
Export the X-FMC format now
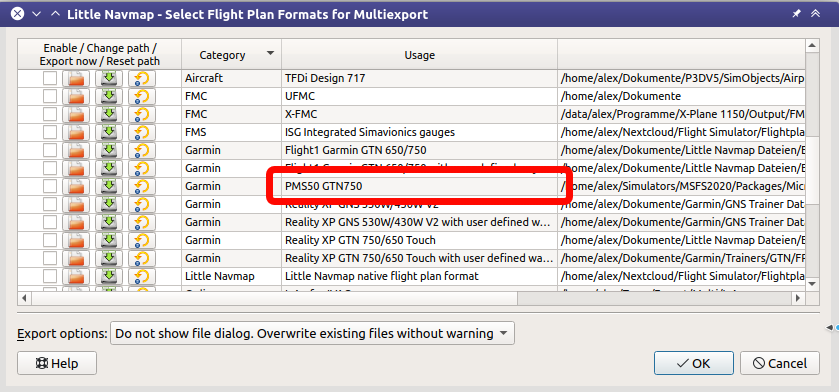pos(109,114)
